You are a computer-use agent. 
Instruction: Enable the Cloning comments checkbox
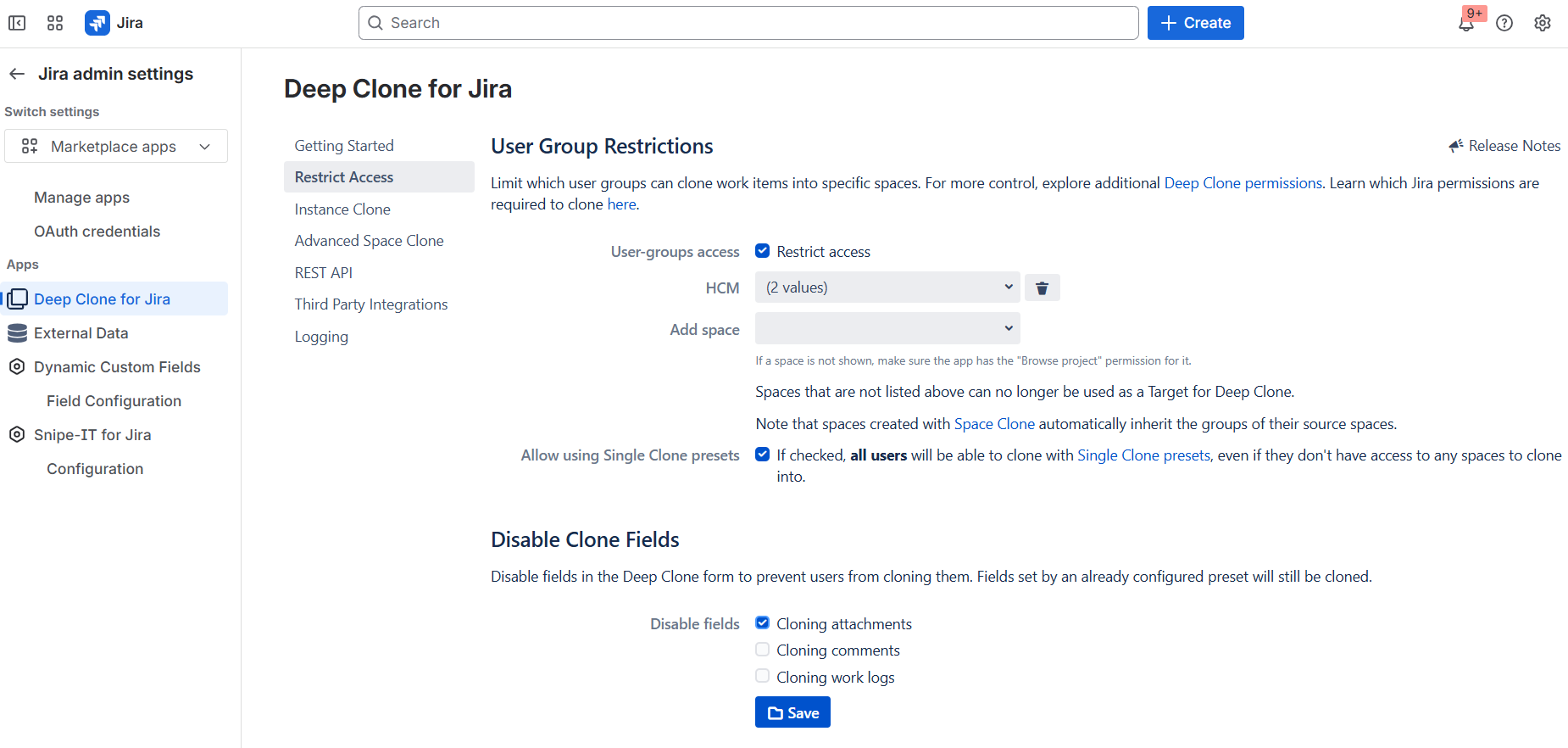click(763, 650)
